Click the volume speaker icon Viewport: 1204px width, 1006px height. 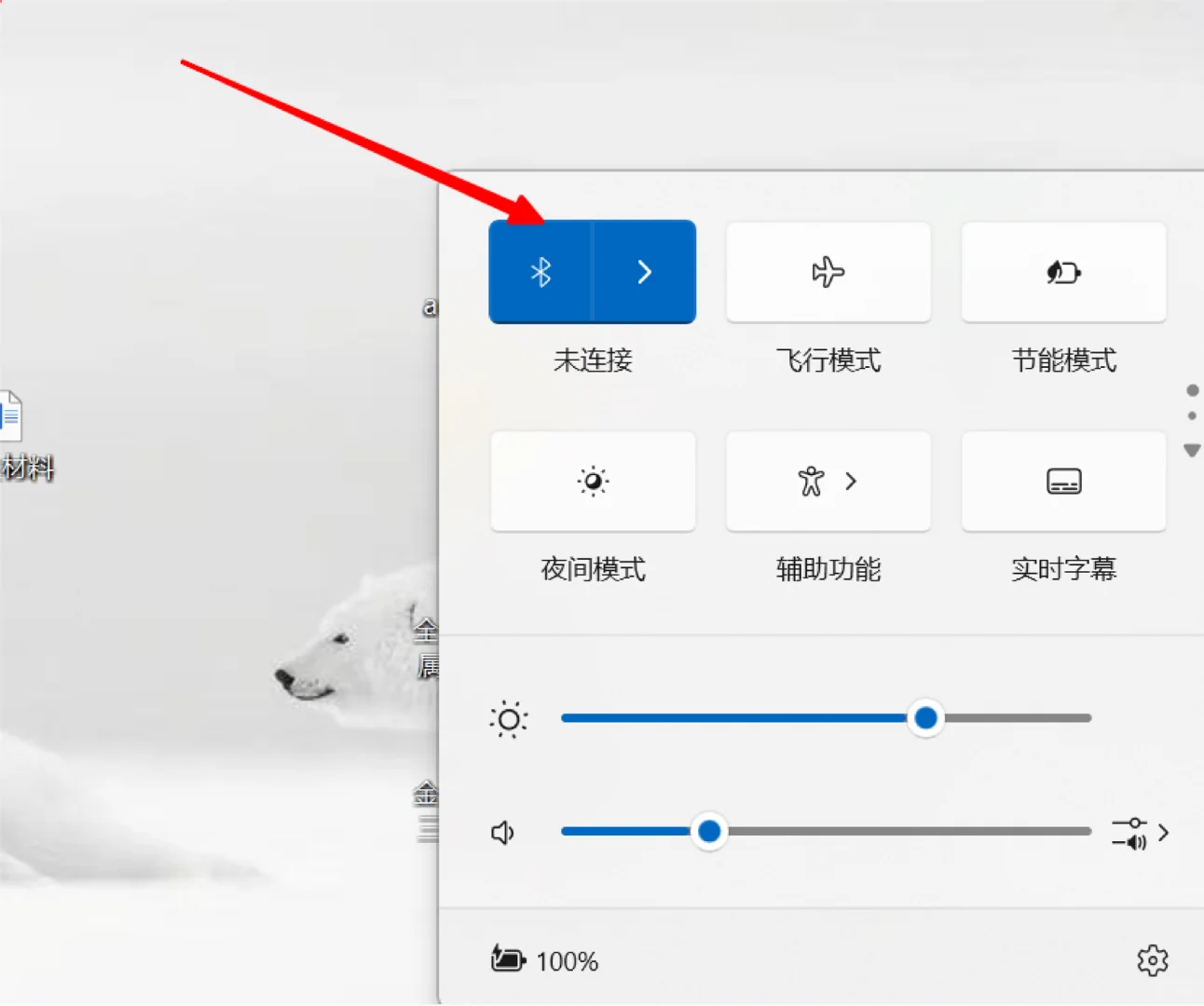[x=501, y=832]
